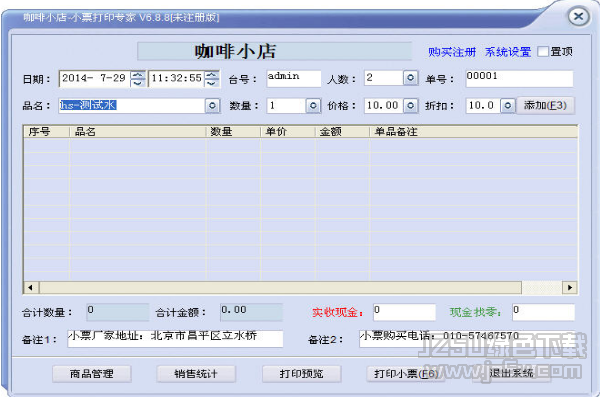Click the 单品备注 column header
Viewport: 600px width, 397px height.
coord(474,132)
